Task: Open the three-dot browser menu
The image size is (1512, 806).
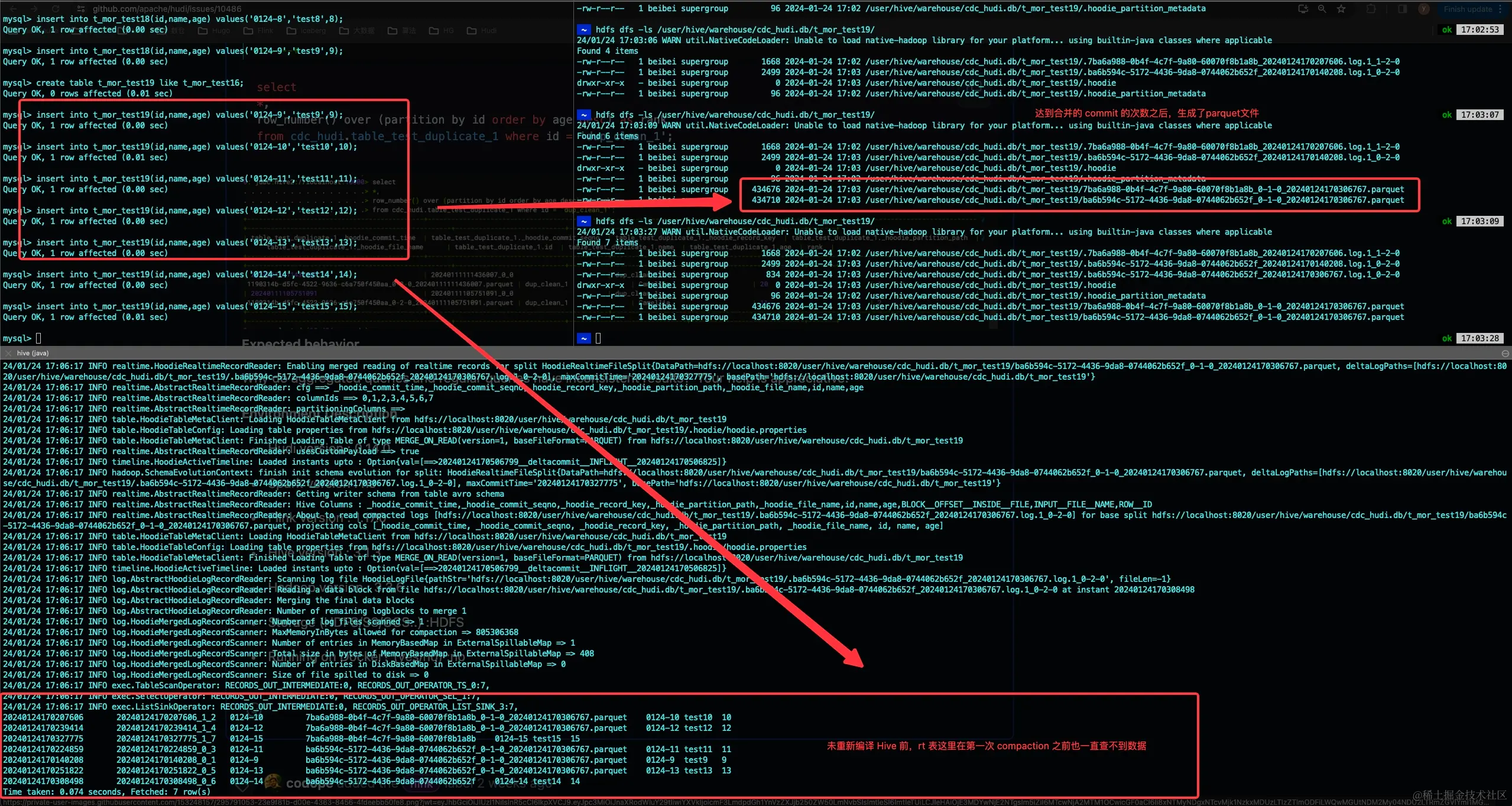Action: (1500, 9)
